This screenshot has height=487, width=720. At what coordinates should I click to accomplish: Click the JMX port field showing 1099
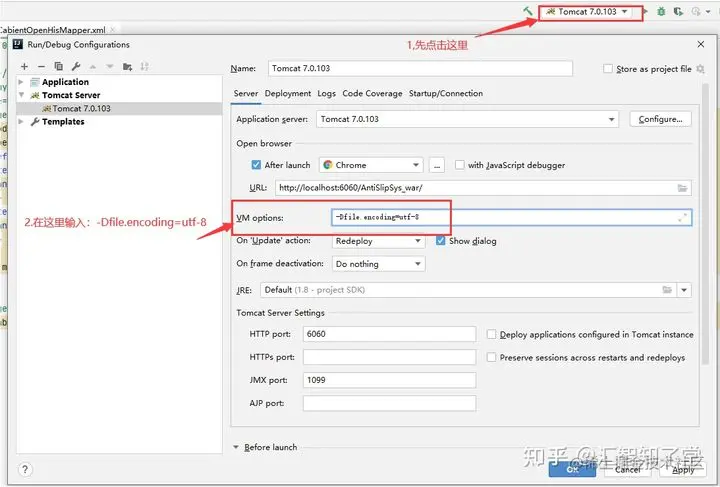[389, 380]
